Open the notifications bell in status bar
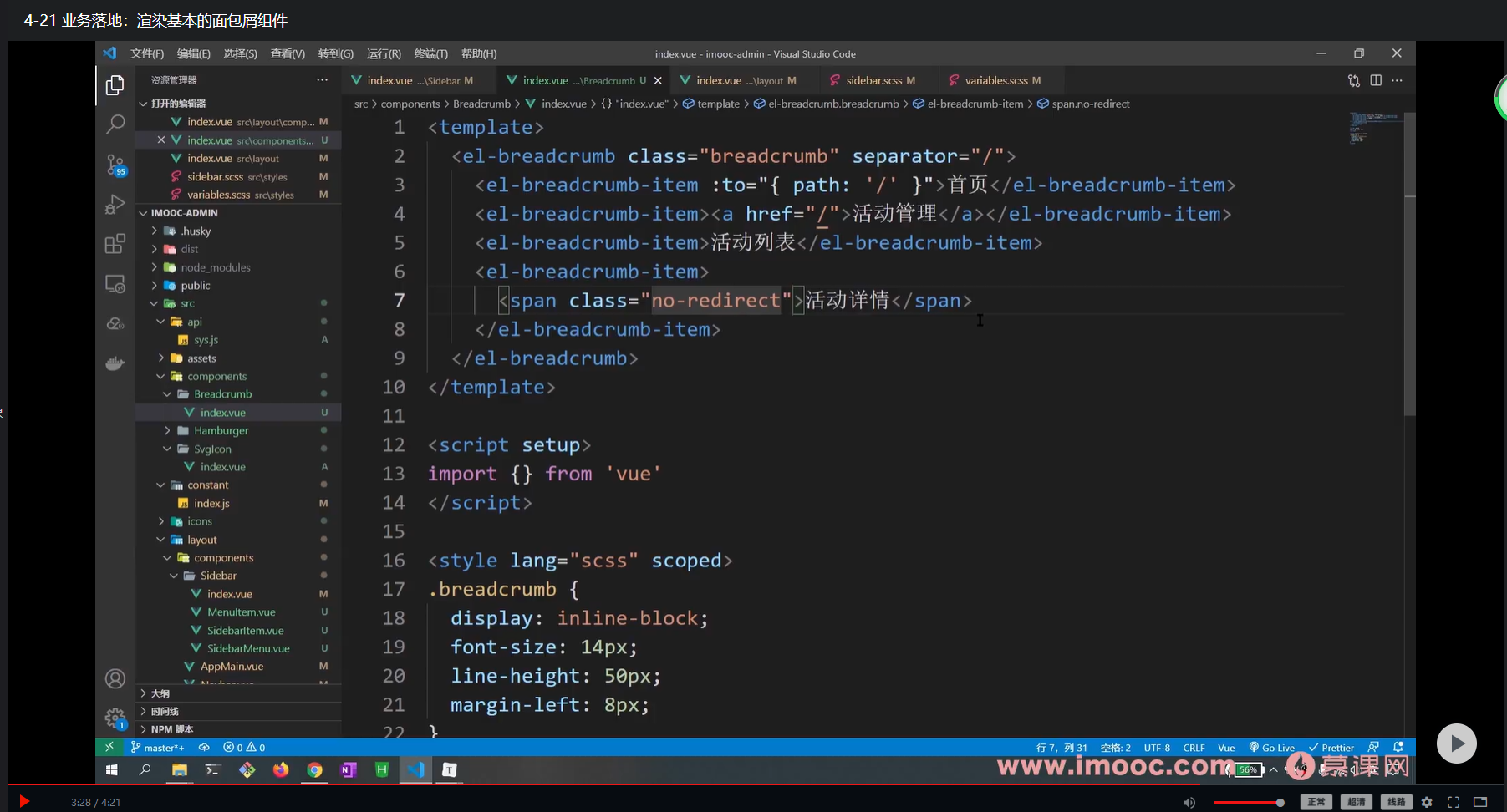The image size is (1507, 812). point(1398,747)
